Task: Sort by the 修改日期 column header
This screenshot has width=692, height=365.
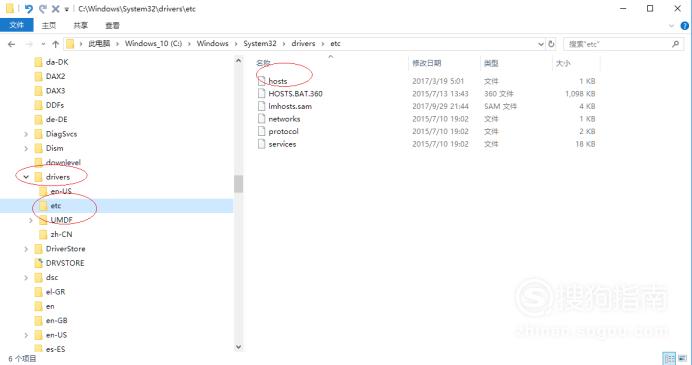Action: [426, 63]
